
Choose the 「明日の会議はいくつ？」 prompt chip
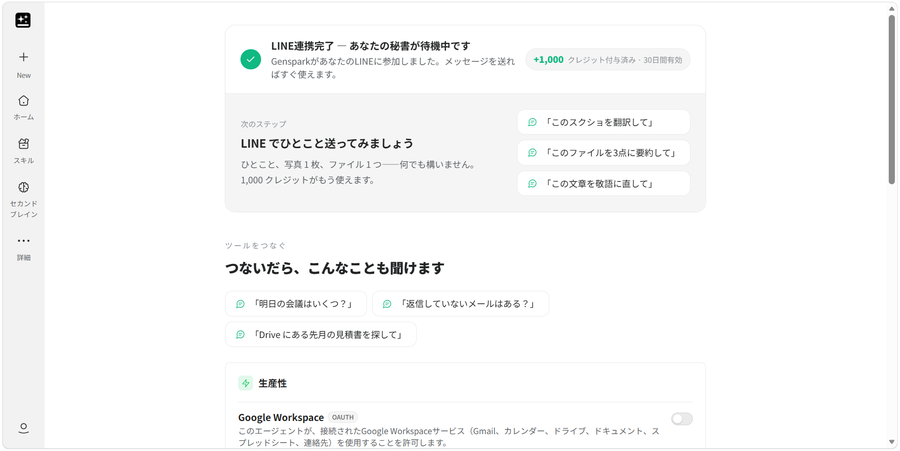coord(296,304)
